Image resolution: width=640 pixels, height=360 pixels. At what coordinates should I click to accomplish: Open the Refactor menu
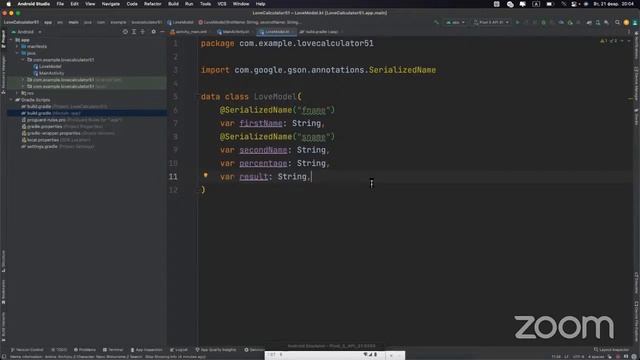point(153,4)
